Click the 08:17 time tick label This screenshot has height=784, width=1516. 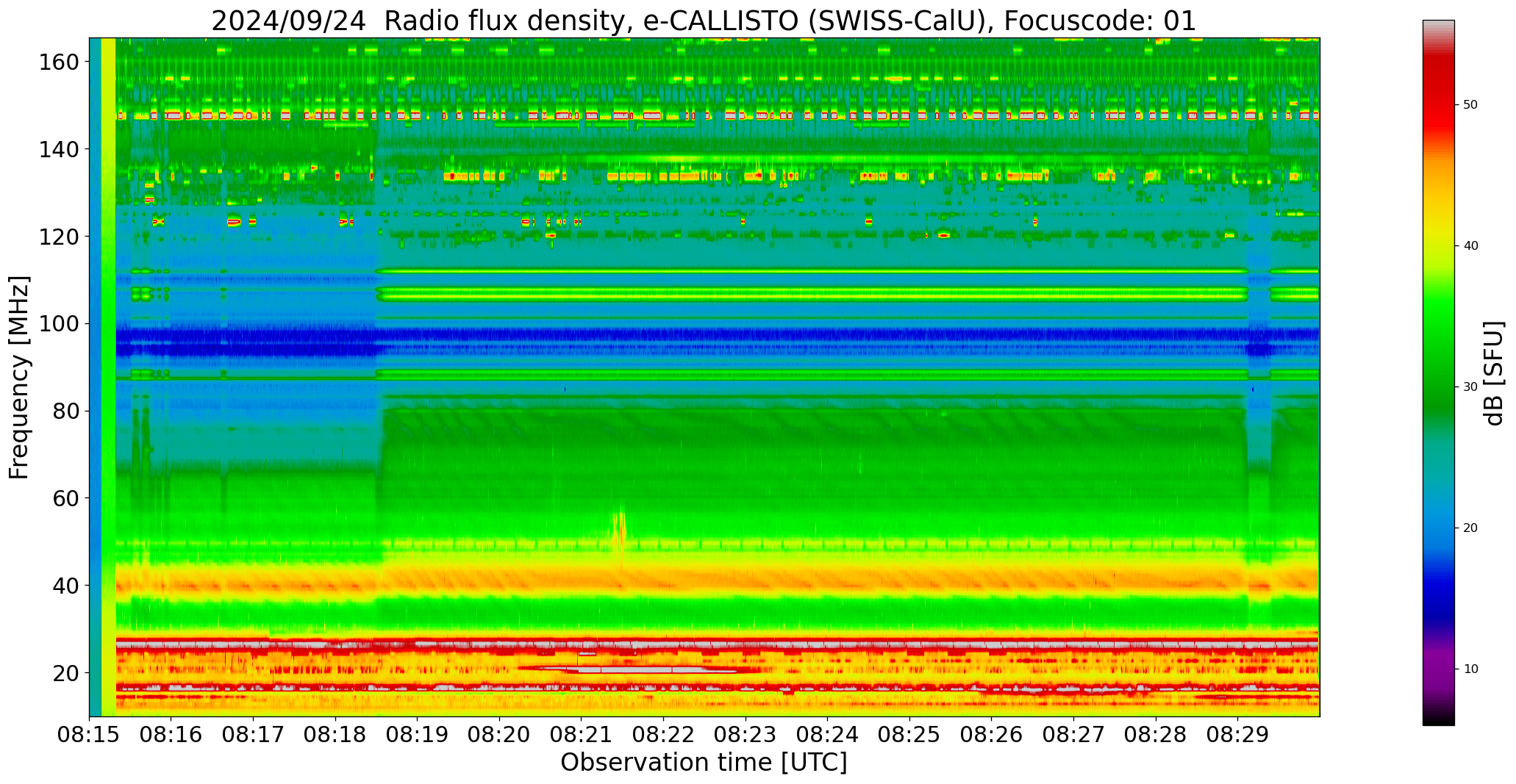pos(254,735)
